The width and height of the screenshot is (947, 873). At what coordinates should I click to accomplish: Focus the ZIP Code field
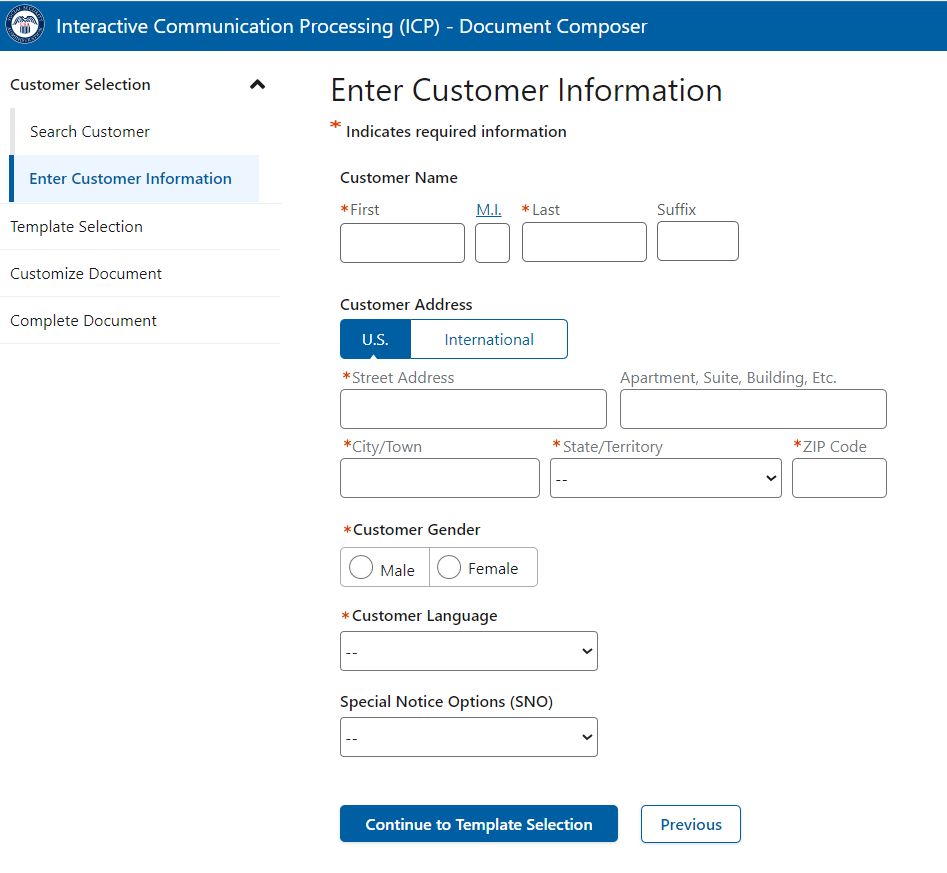pos(838,478)
